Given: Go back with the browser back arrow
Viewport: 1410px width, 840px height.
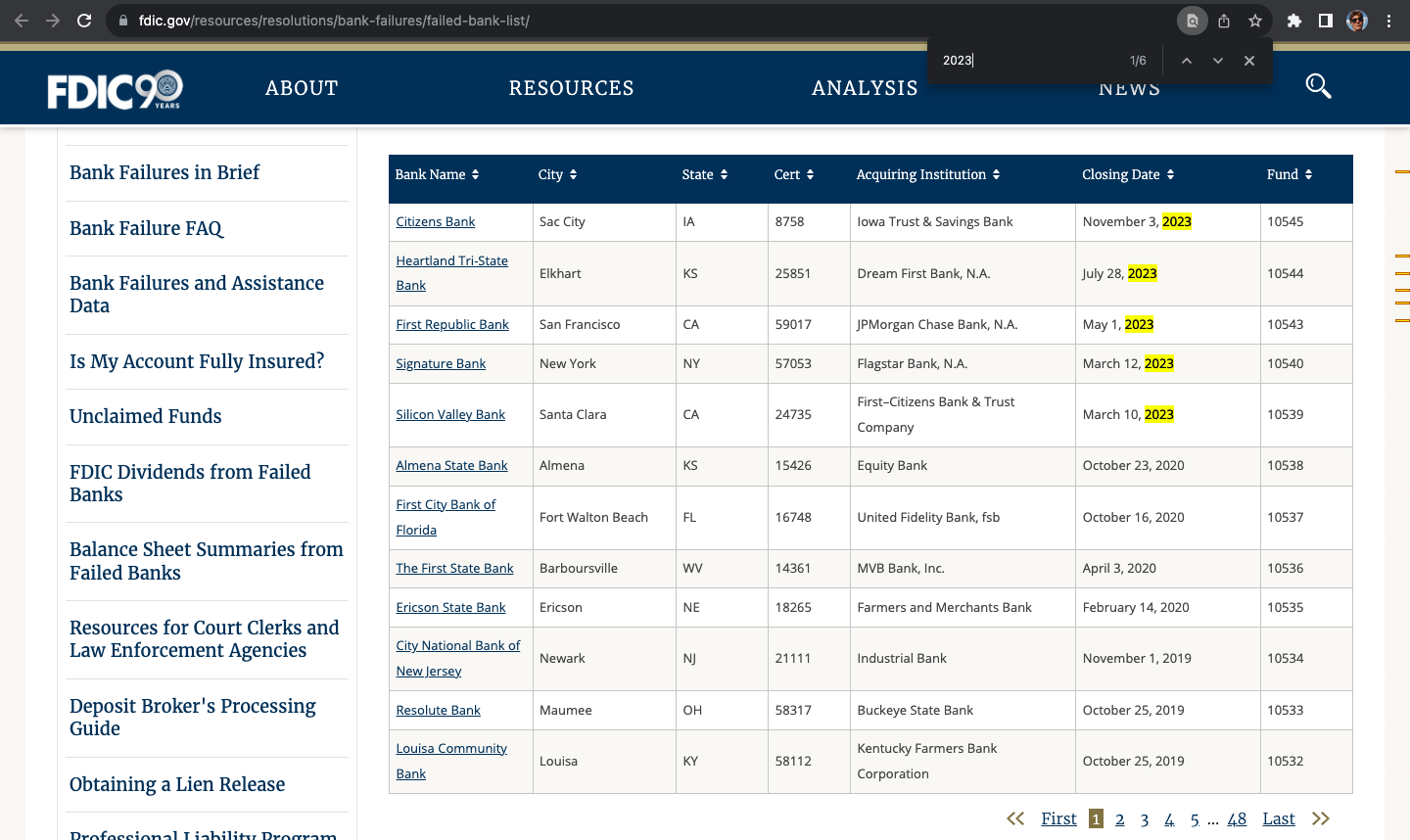Looking at the screenshot, I should 22,21.
